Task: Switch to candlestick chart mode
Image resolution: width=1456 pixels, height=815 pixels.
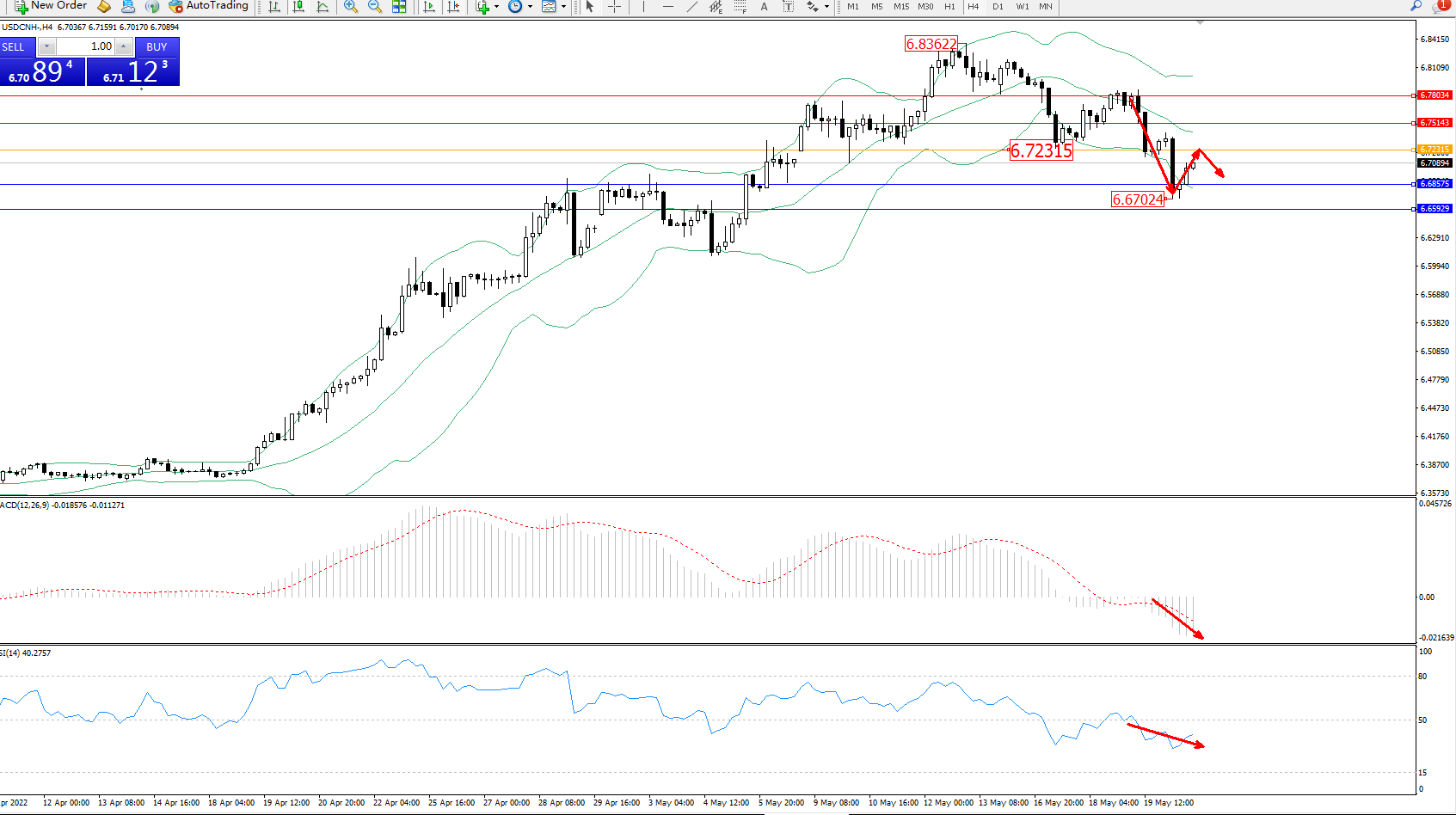Action: (x=298, y=6)
